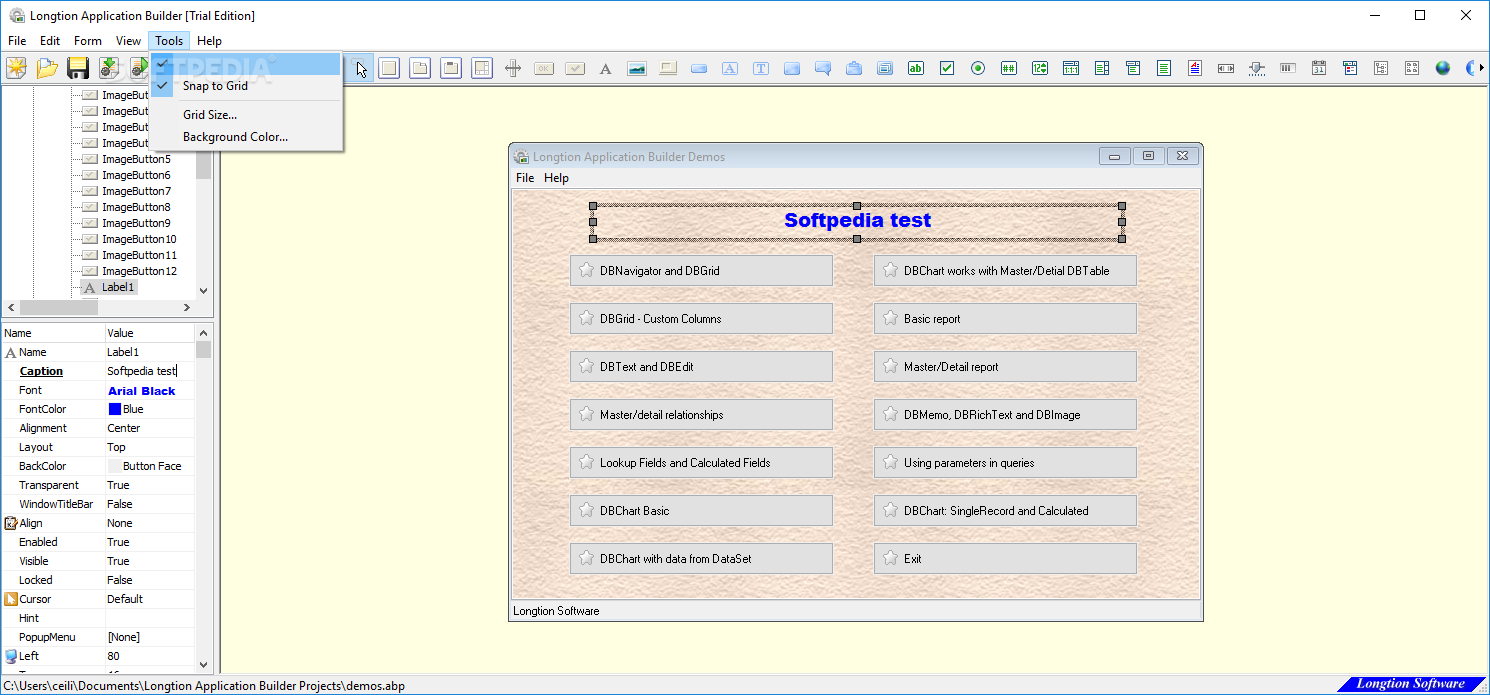Select the speech bubble hint component
The height and width of the screenshot is (695, 1490).
point(823,68)
